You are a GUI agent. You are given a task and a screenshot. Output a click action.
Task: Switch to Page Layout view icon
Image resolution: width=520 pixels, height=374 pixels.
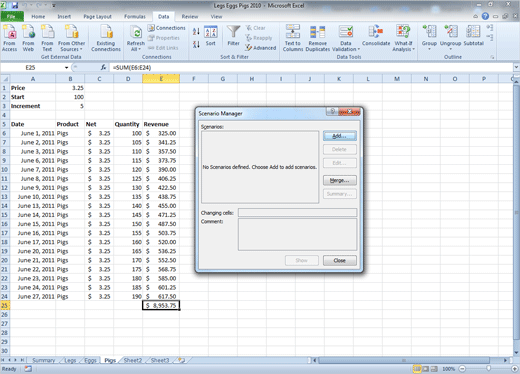426,369
